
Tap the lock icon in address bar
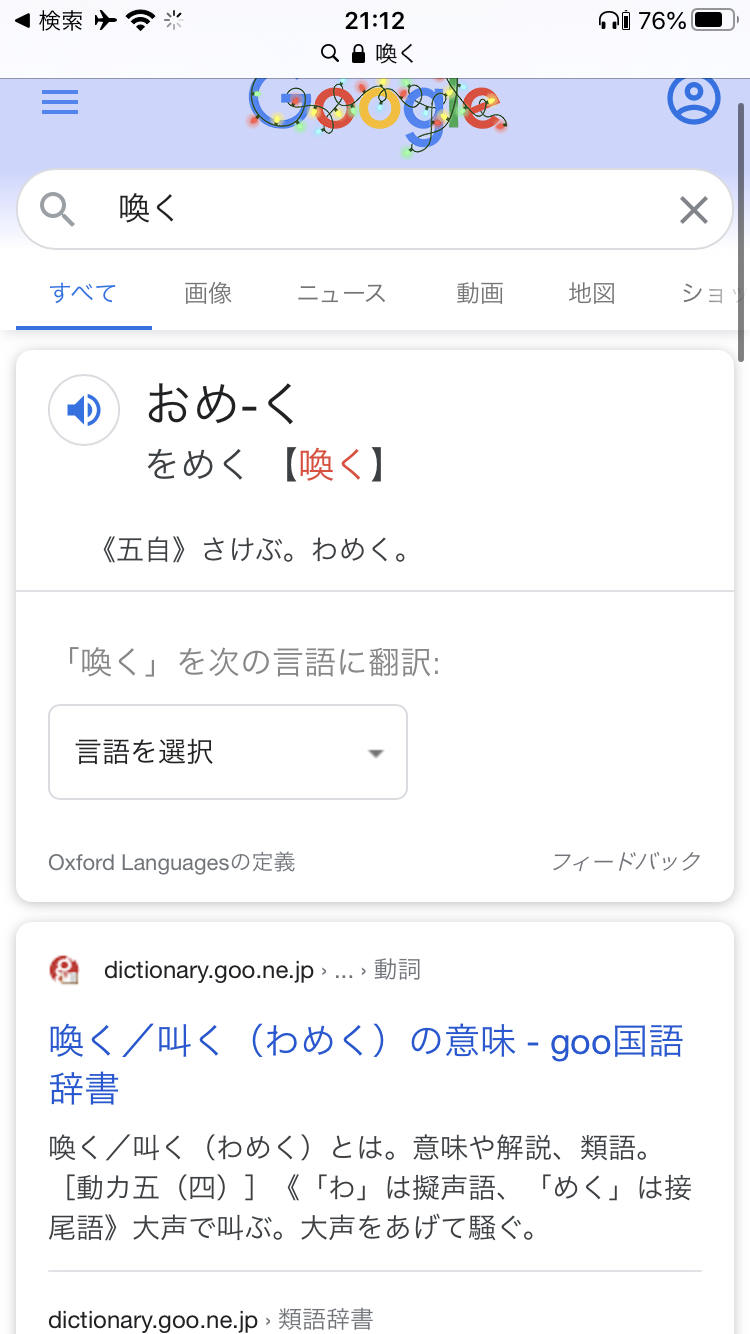(358, 53)
